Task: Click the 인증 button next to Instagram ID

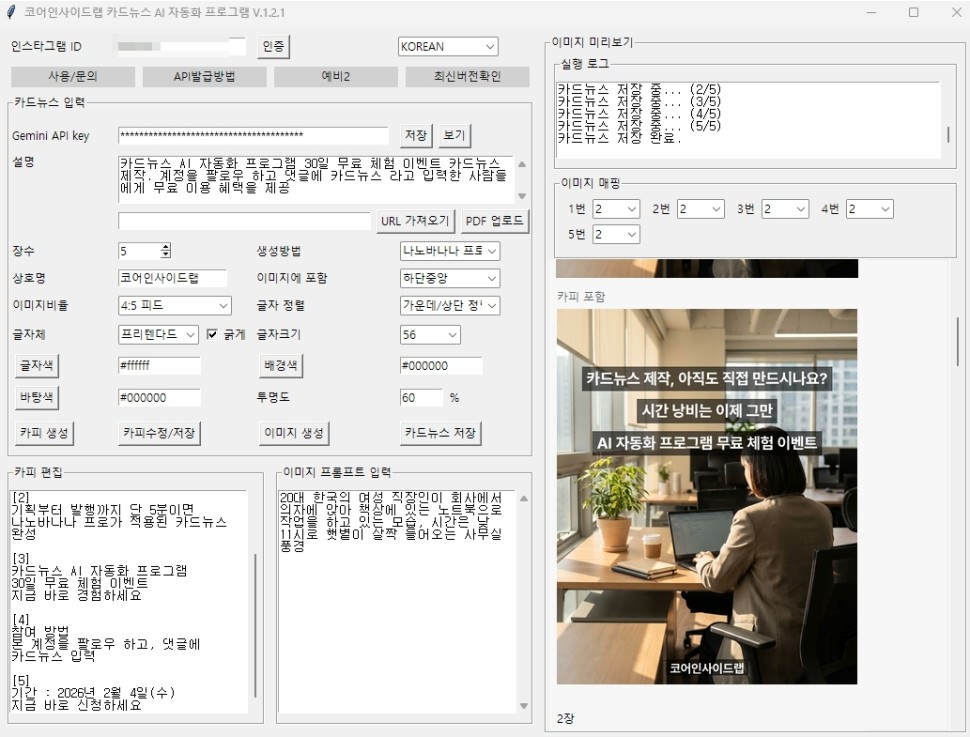Action: (273, 46)
